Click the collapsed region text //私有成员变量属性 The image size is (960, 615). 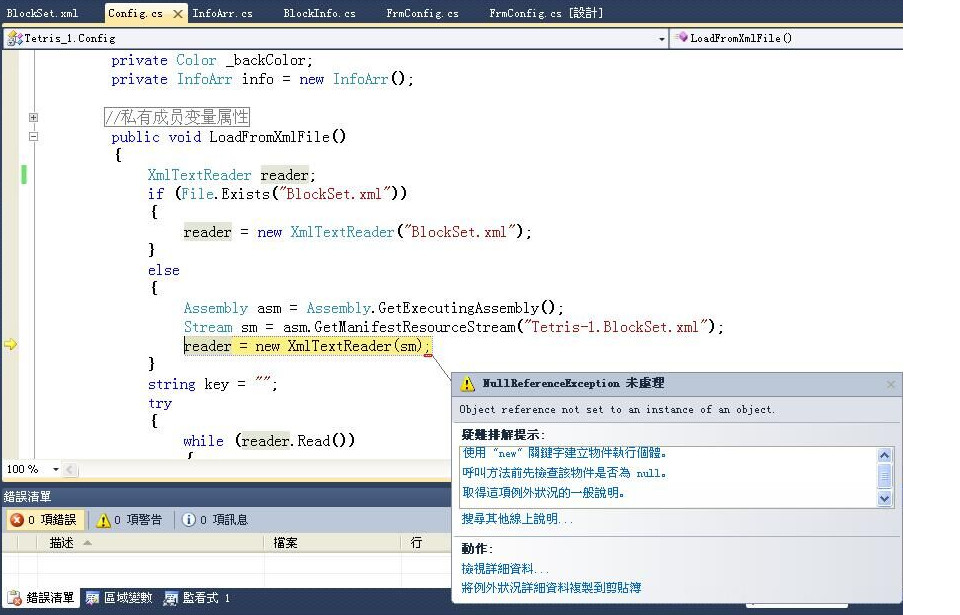pyautogui.click(x=177, y=116)
